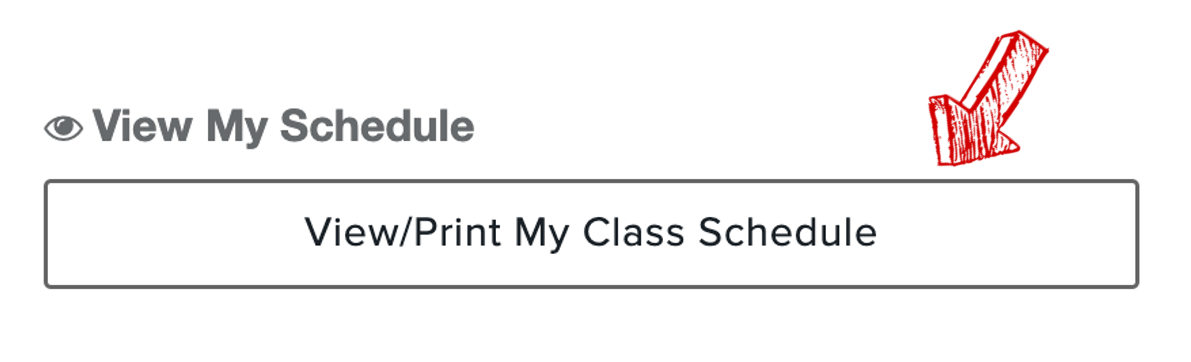1191x362 pixels.
Task: Click the shaft of the red sketch arrow
Action: [1001, 76]
